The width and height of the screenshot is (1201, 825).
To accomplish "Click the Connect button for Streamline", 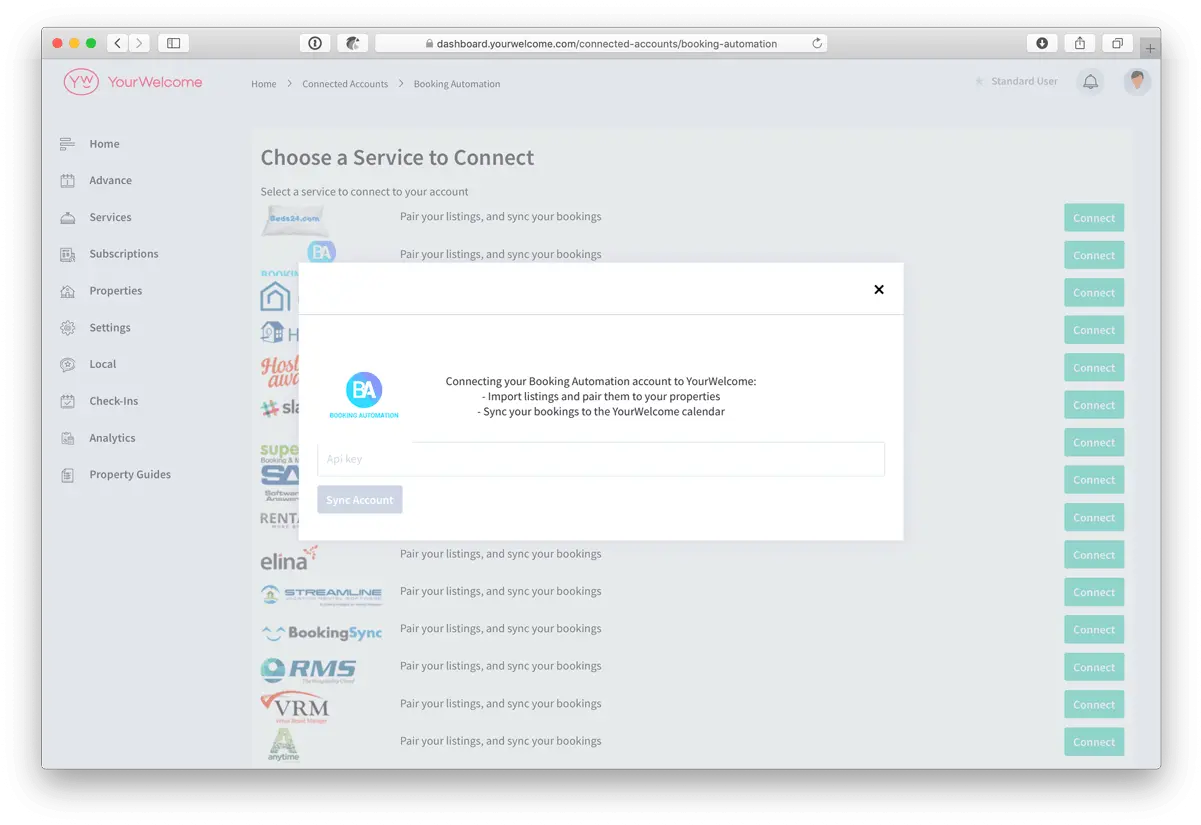I will pos(1094,592).
